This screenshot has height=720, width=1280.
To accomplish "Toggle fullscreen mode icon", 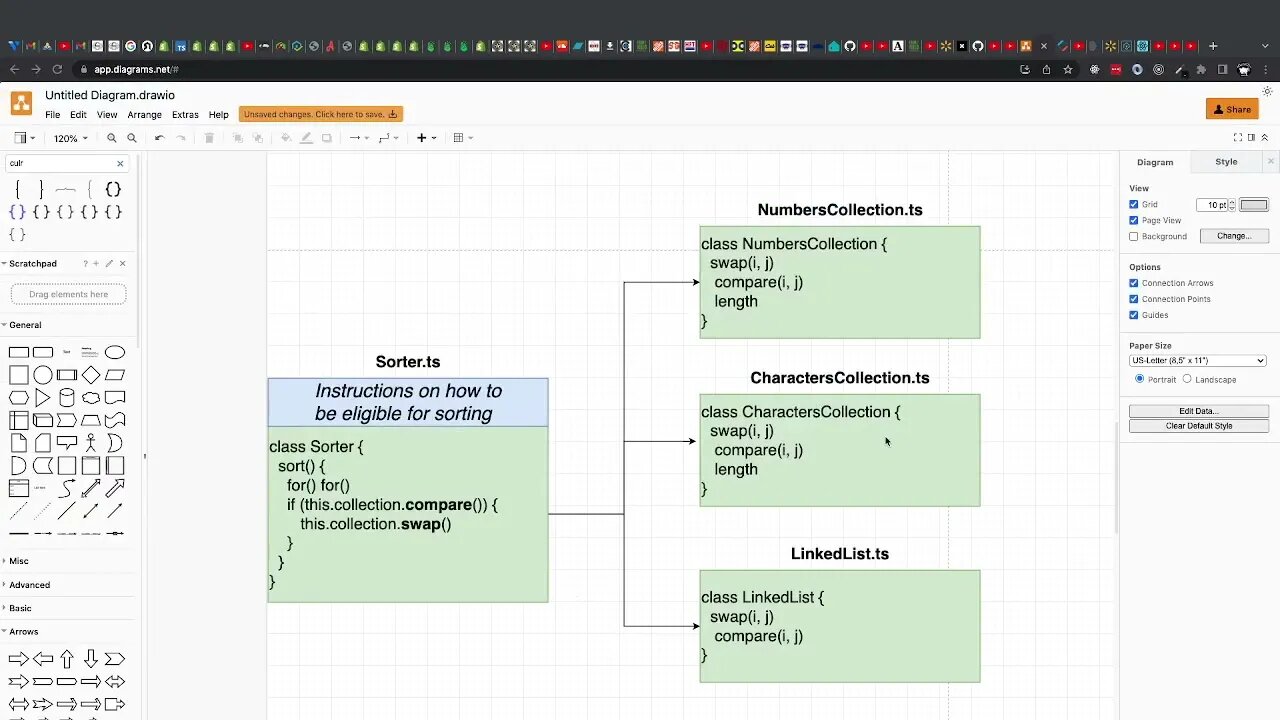I will (x=1238, y=138).
